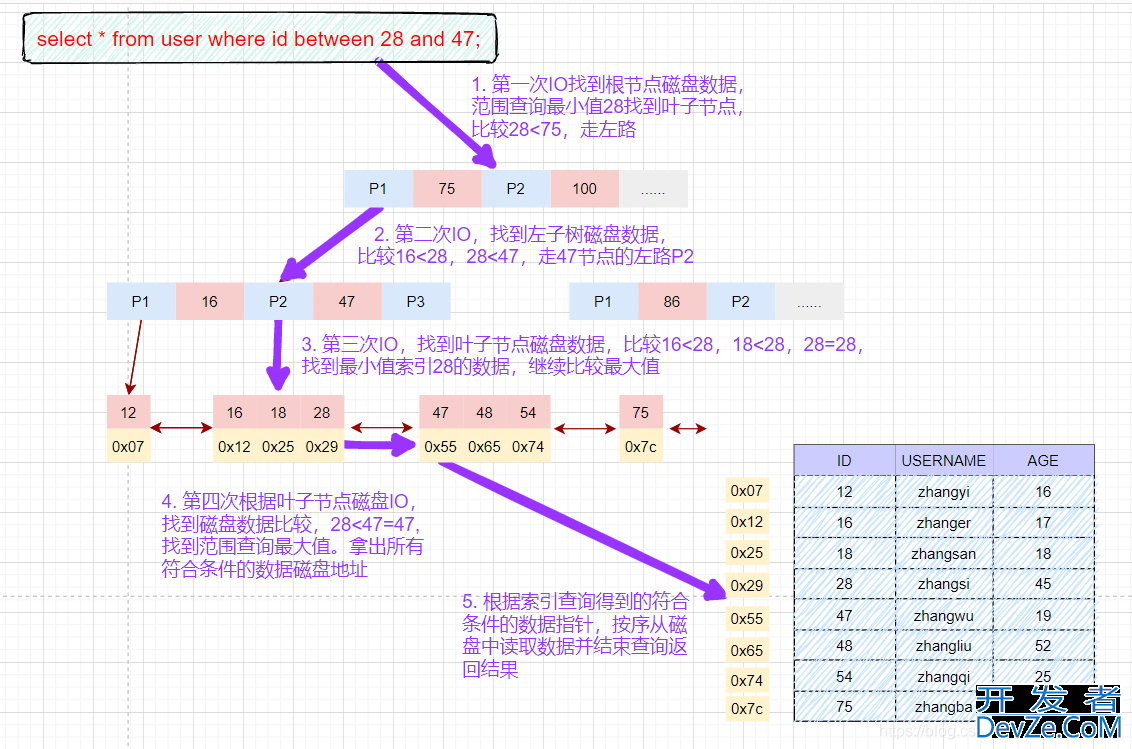1132x749 pixels.
Task: Click ID cell '28' in zhangsi row
Action: click(x=845, y=584)
